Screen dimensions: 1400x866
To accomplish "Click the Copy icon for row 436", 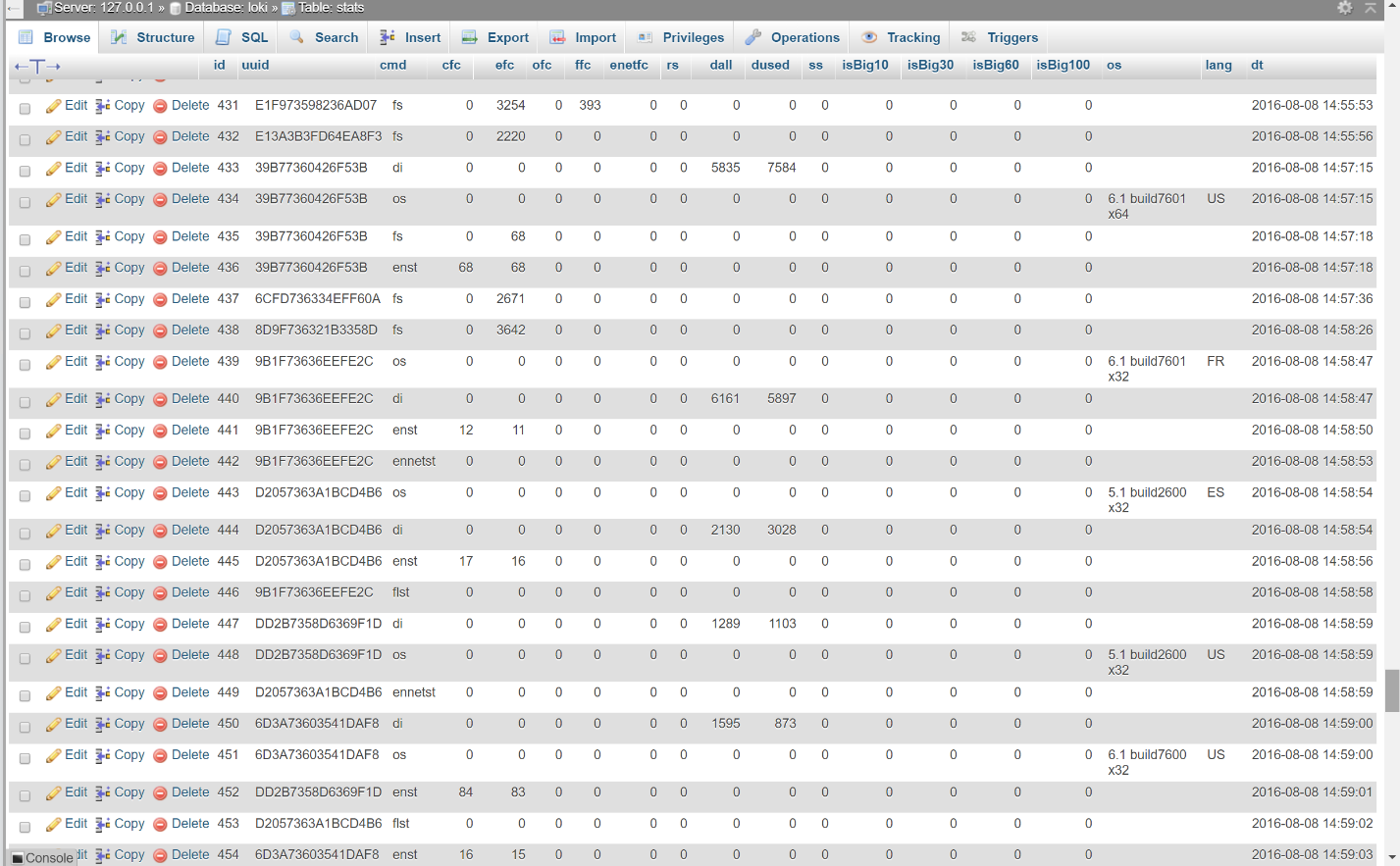I will (x=102, y=269).
